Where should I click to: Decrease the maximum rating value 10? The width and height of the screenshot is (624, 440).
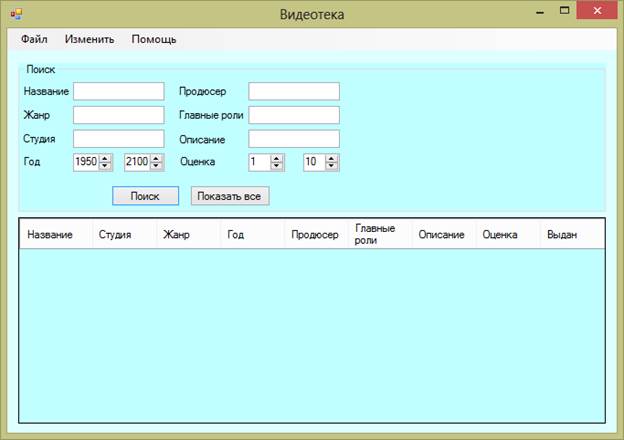point(332,166)
